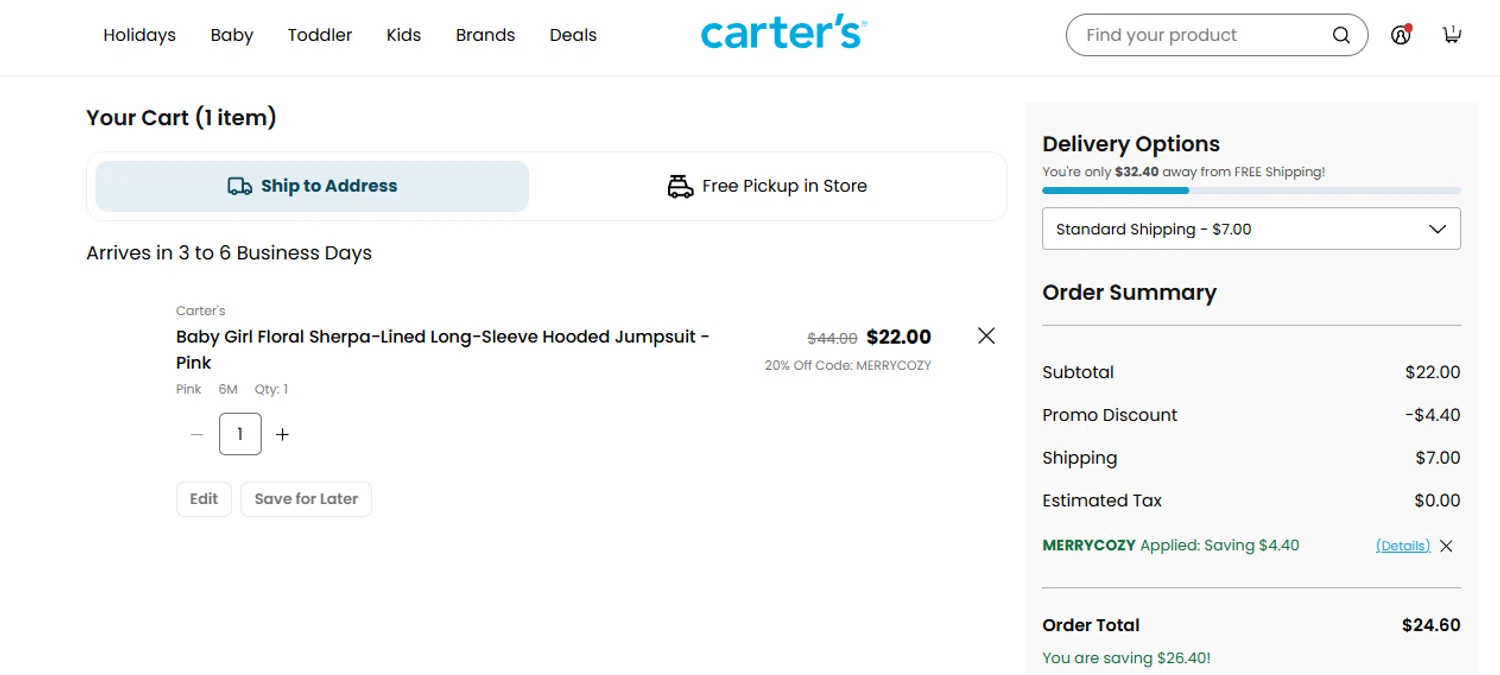Open the Holidays menu

click(139, 35)
